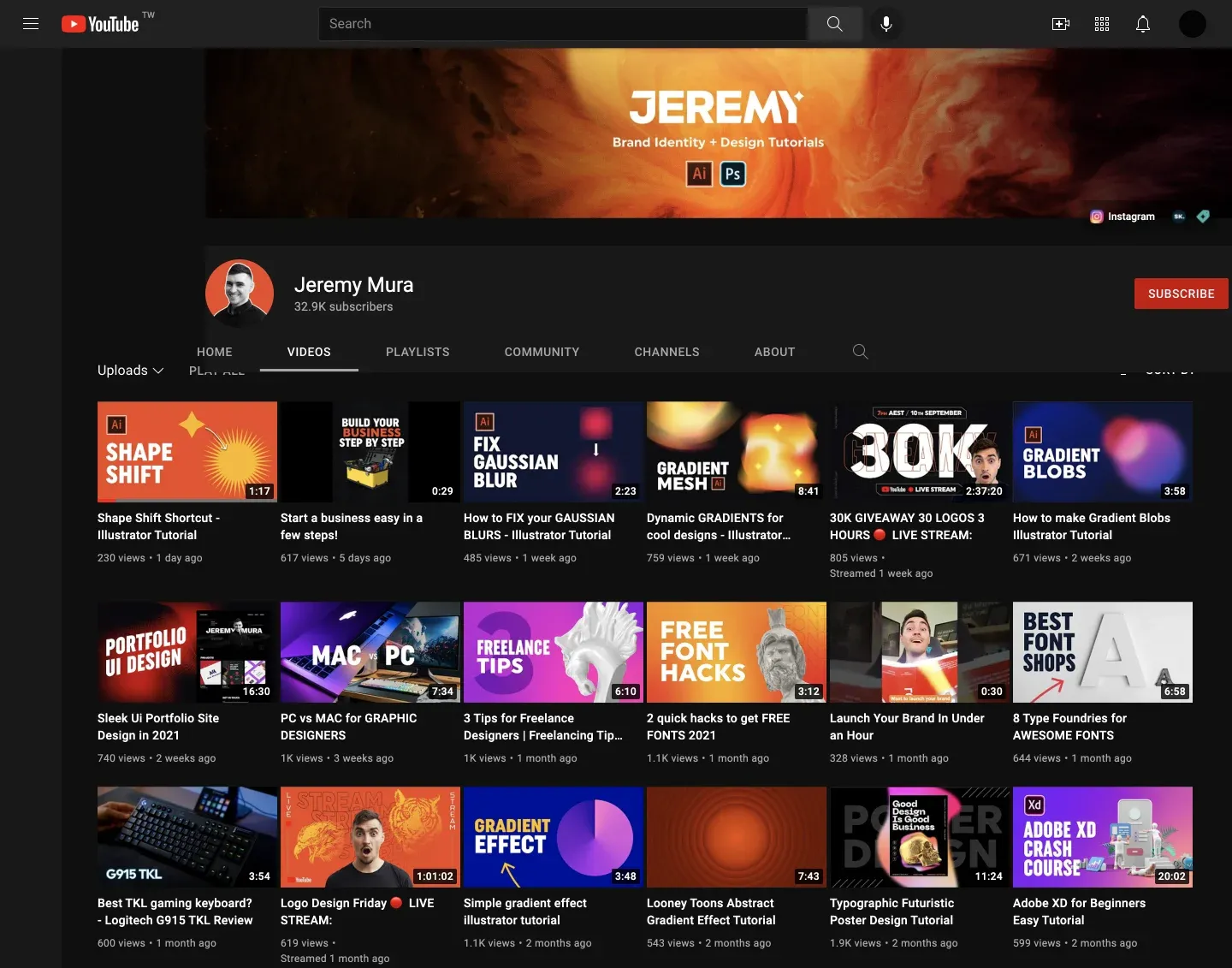Open the YouTube apps grid

1102,24
